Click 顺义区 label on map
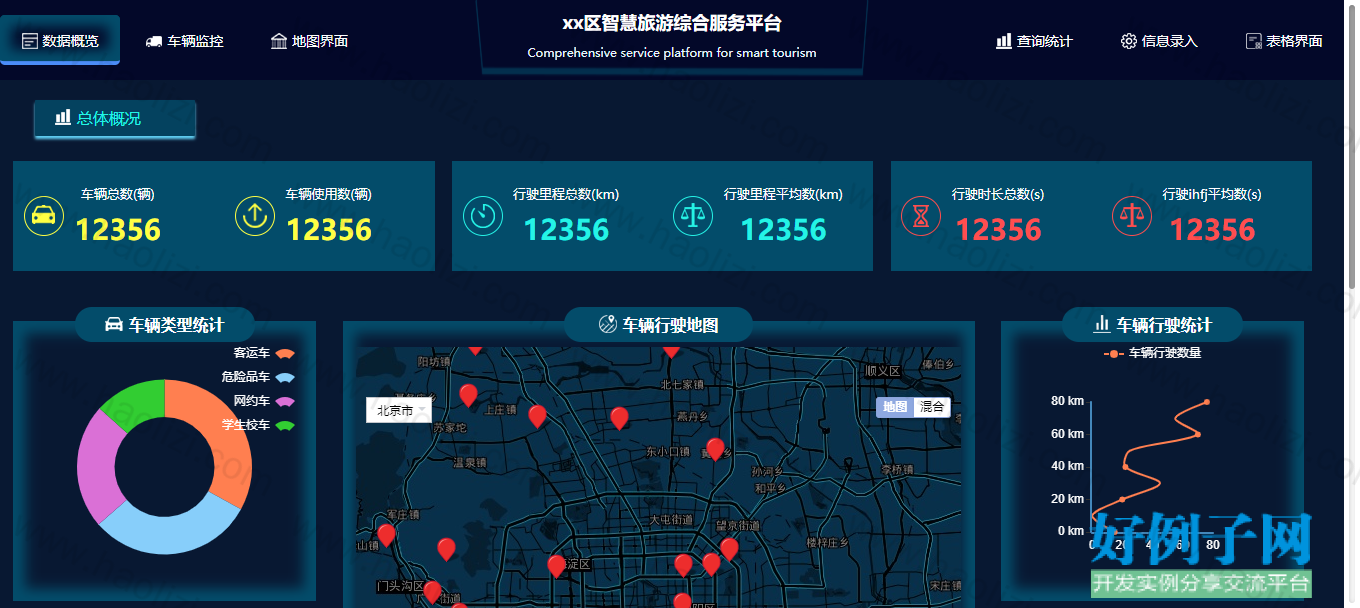Viewport: 1360px width, 608px height. point(884,371)
